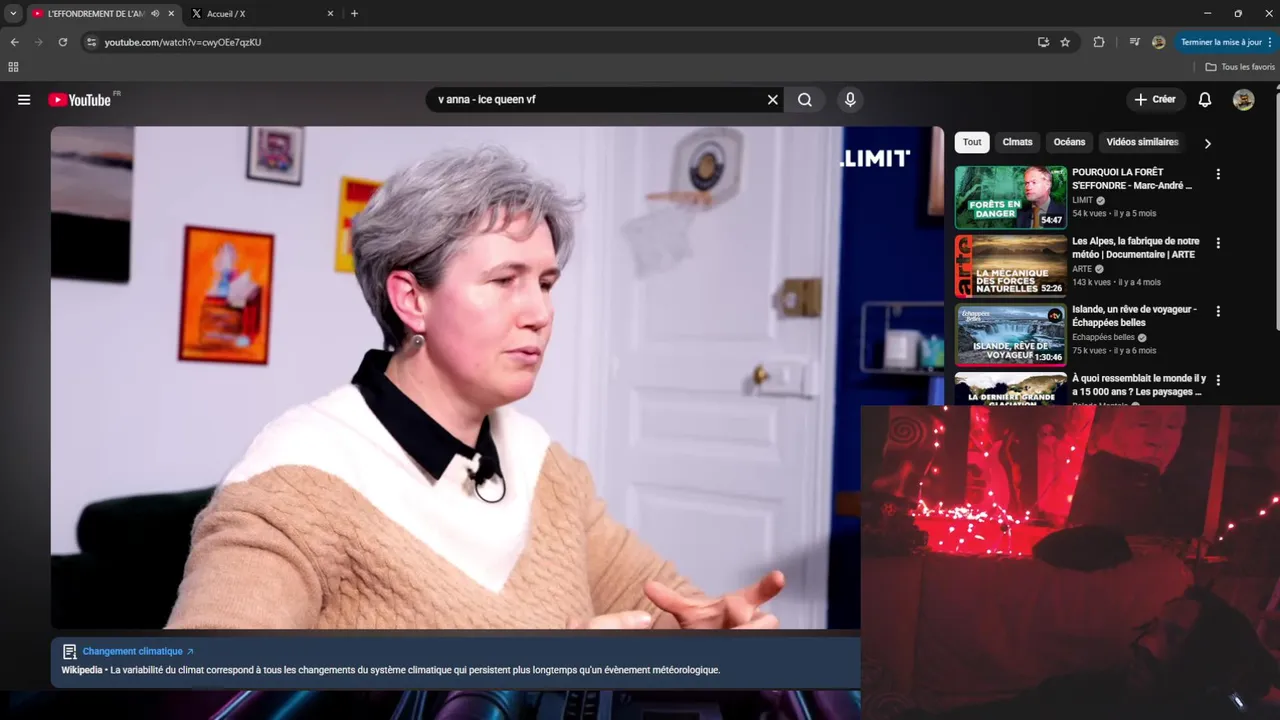Run the search with magnifier button
The height and width of the screenshot is (720, 1280).
805,100
